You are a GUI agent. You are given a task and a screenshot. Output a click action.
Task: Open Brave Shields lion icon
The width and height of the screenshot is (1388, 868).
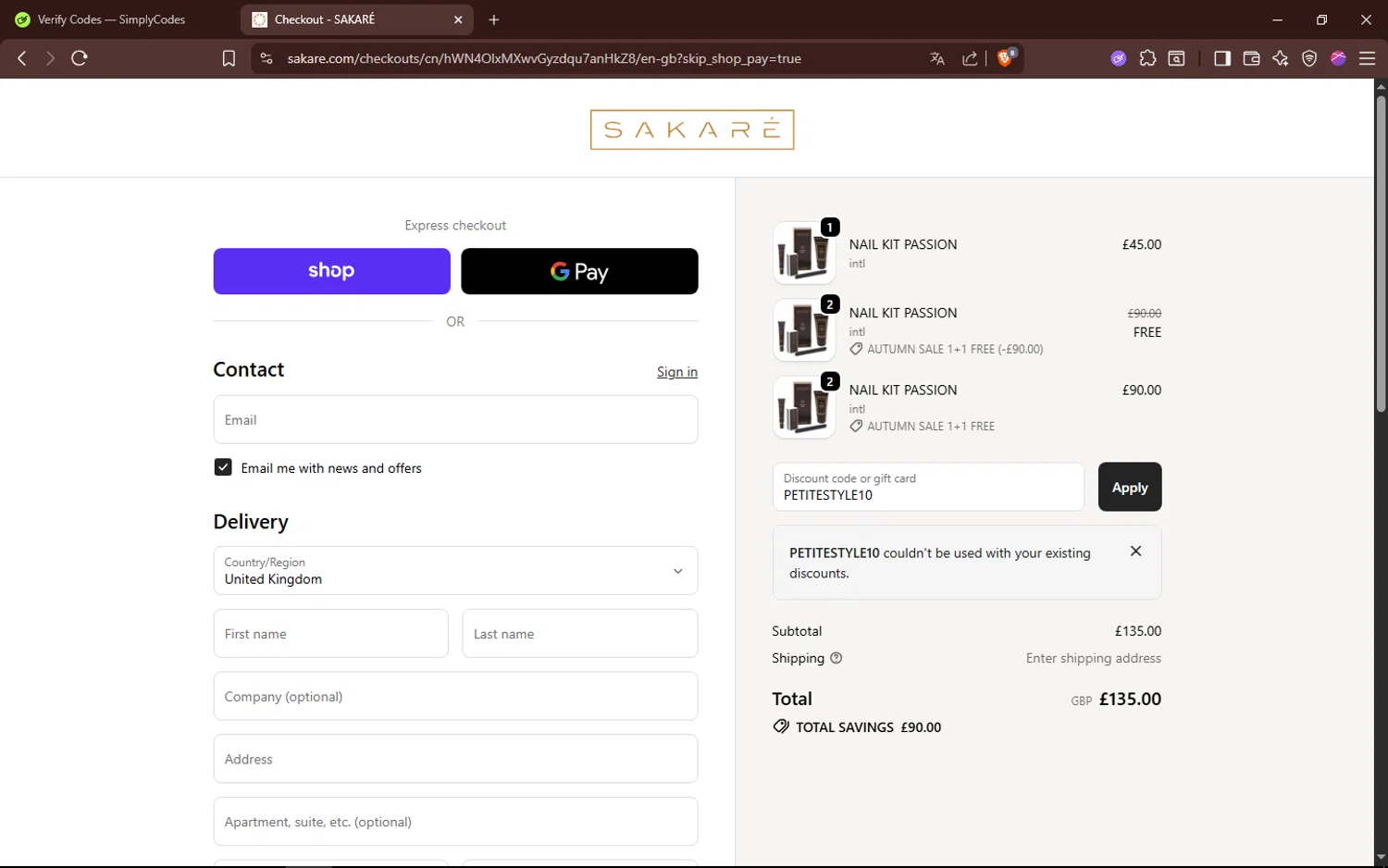click(1006, 57)
